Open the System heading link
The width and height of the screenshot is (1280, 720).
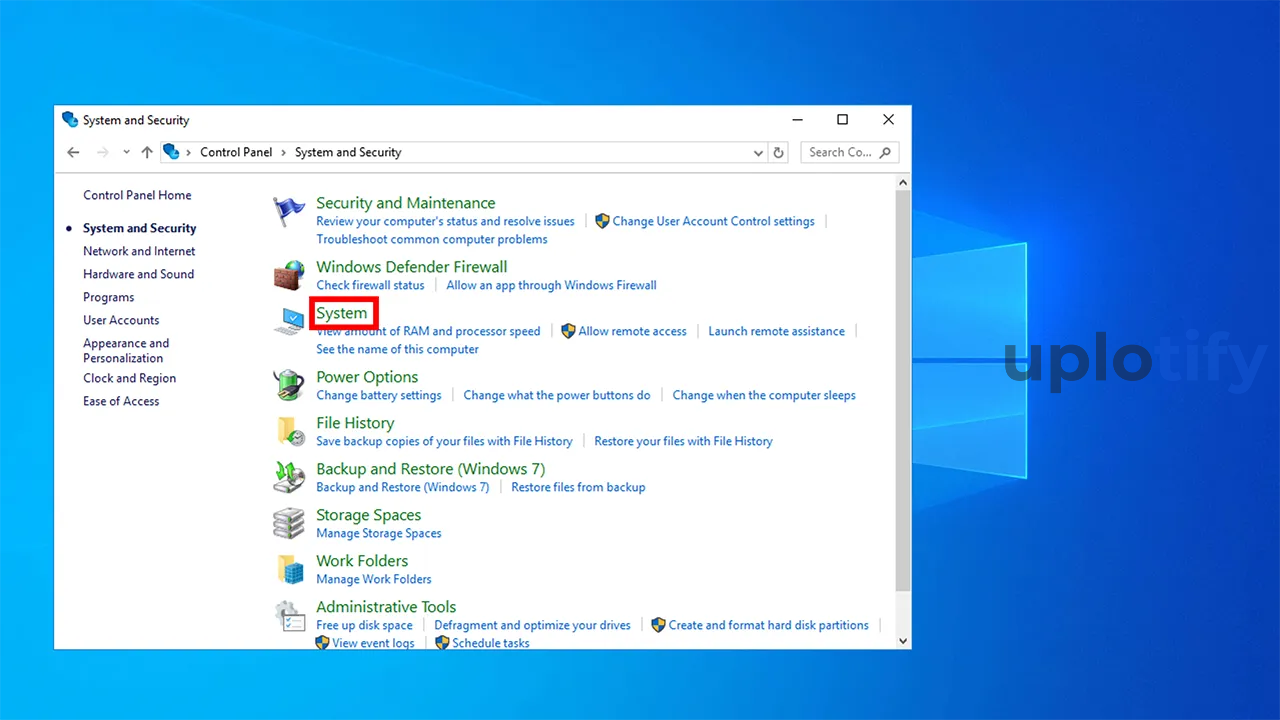(342, 313)
